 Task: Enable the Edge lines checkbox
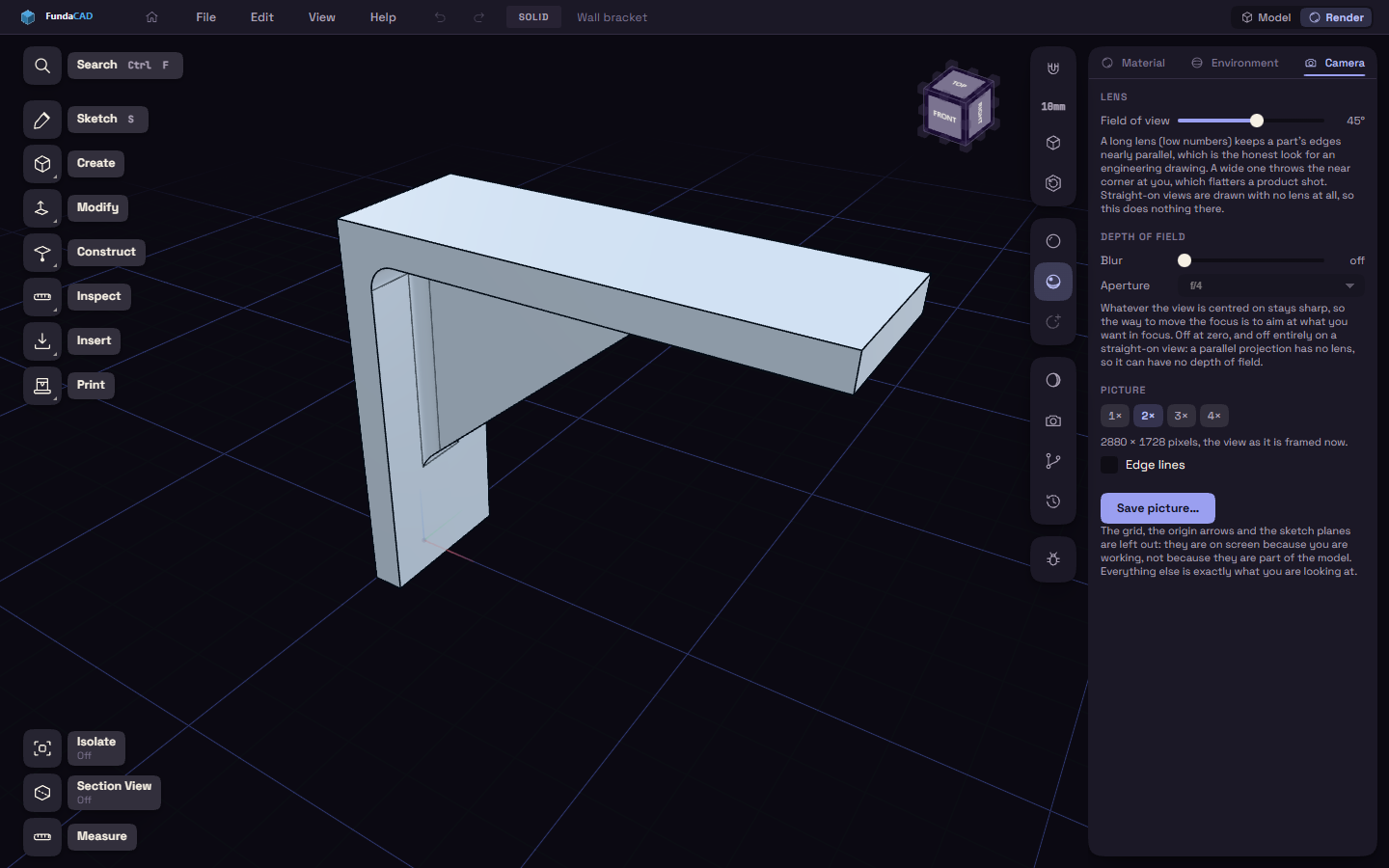[x=1109, y=465]
